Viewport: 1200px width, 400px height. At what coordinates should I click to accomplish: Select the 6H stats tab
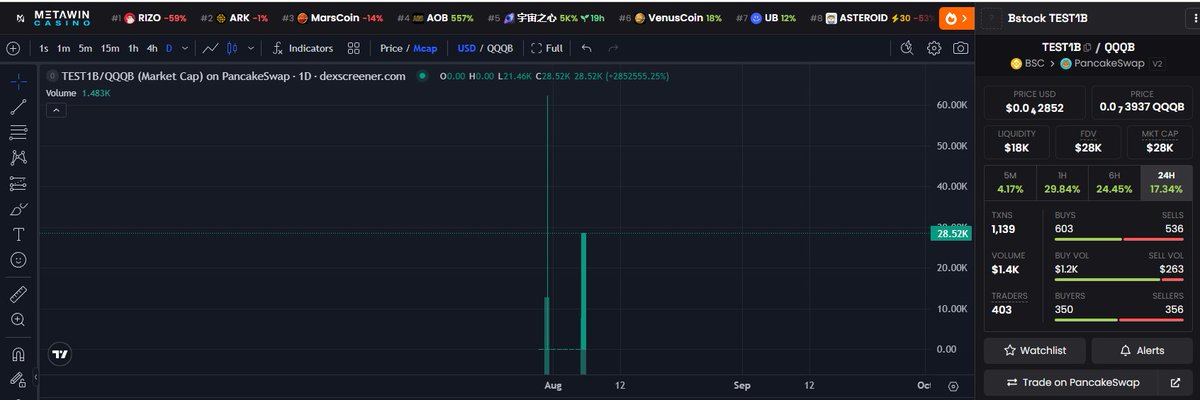1114,182
